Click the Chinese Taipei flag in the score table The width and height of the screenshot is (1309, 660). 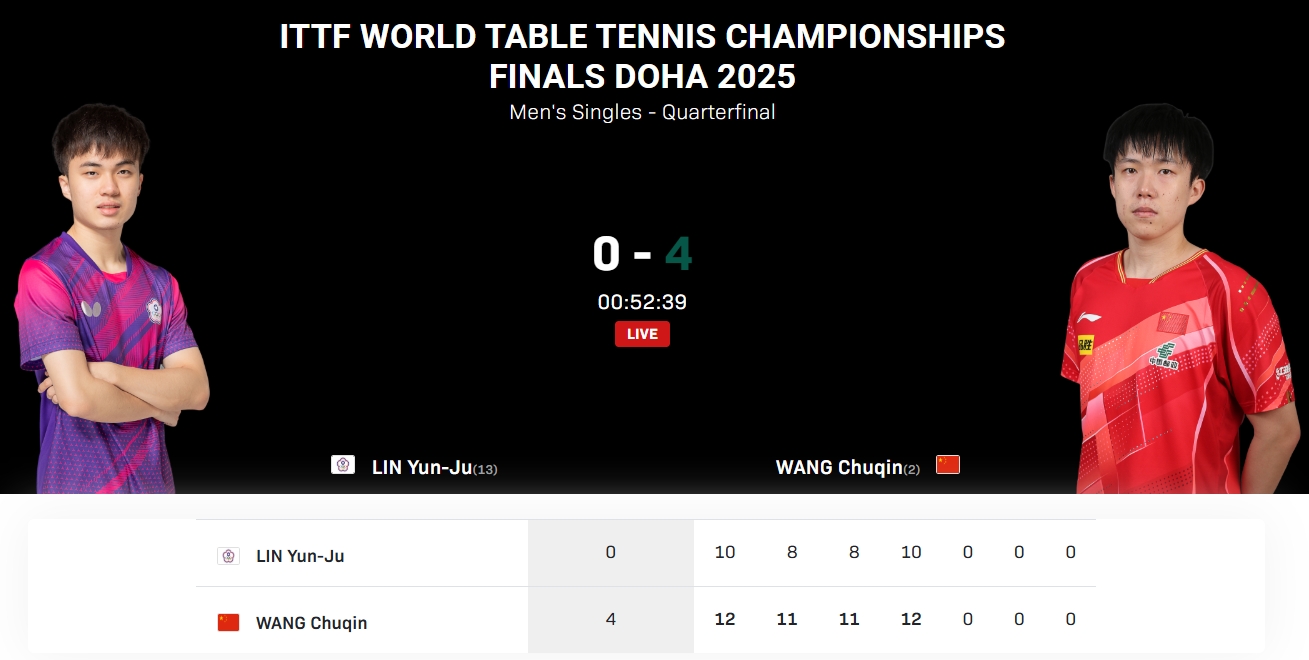click(x=228, y=556)
